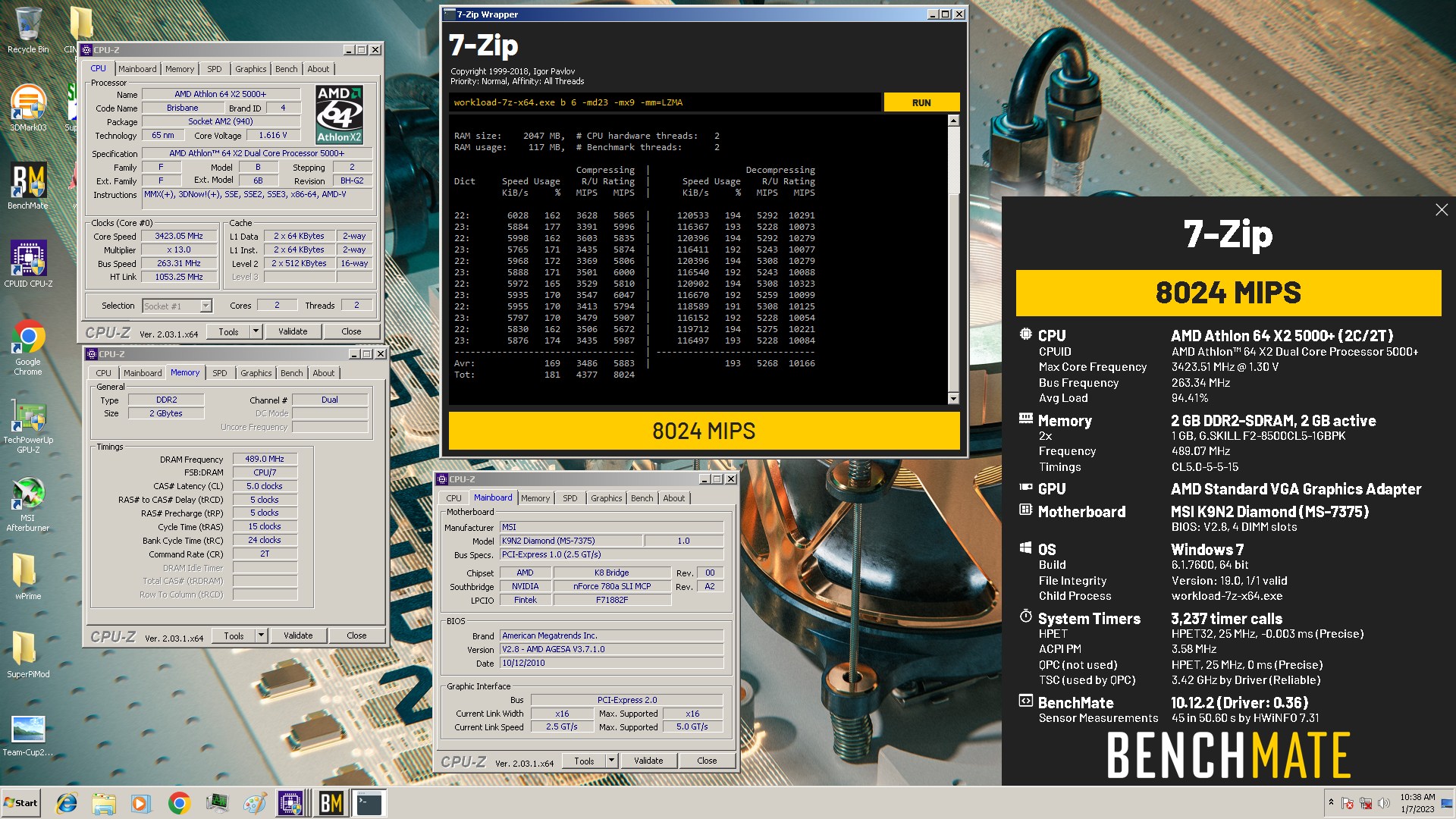Launch 3DMark03 from the desktop
This screenshot has height=819, width=1456.
click(28, 108)
